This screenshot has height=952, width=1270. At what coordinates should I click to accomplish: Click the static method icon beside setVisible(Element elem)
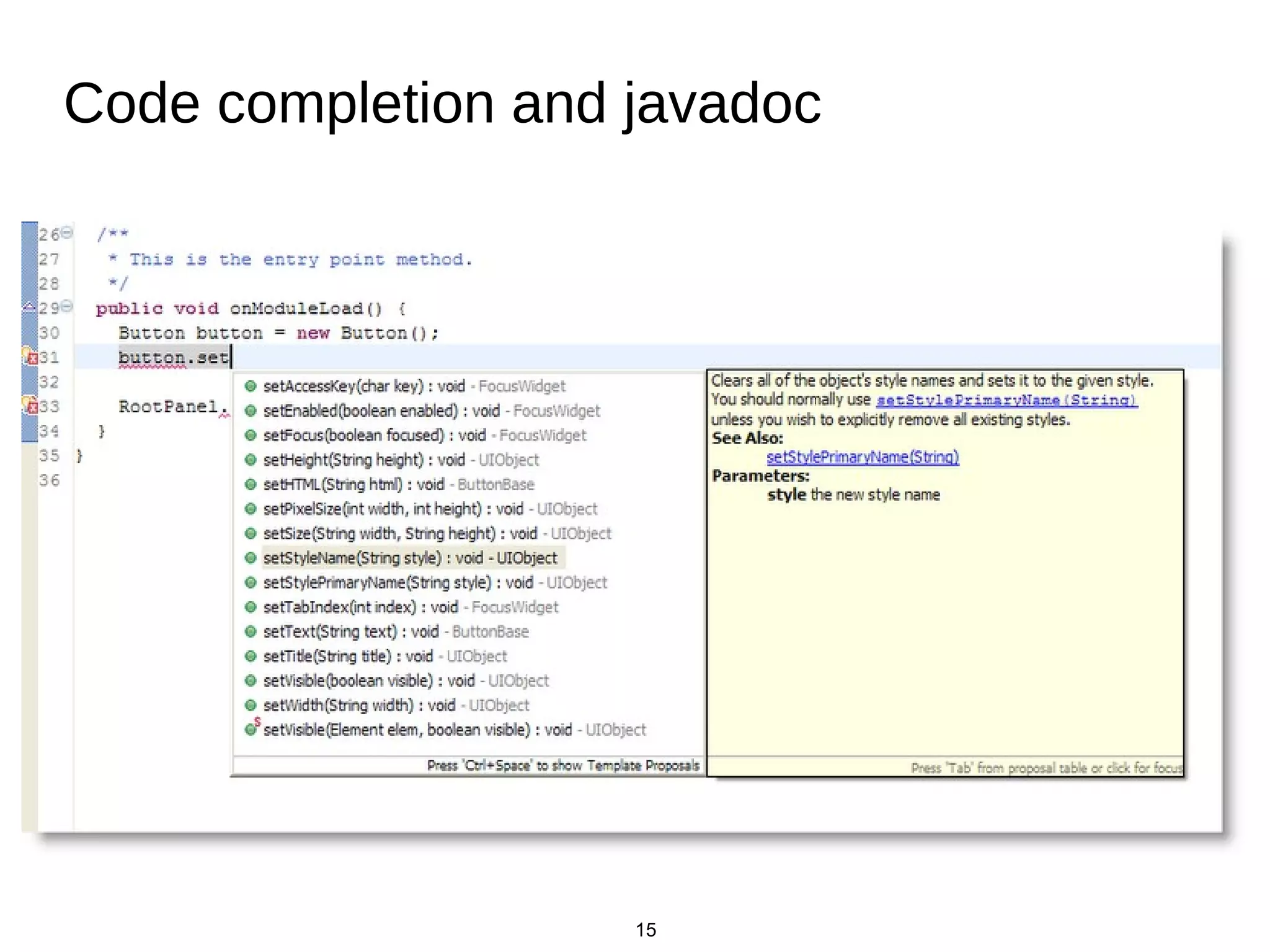(x=252, y=727)
